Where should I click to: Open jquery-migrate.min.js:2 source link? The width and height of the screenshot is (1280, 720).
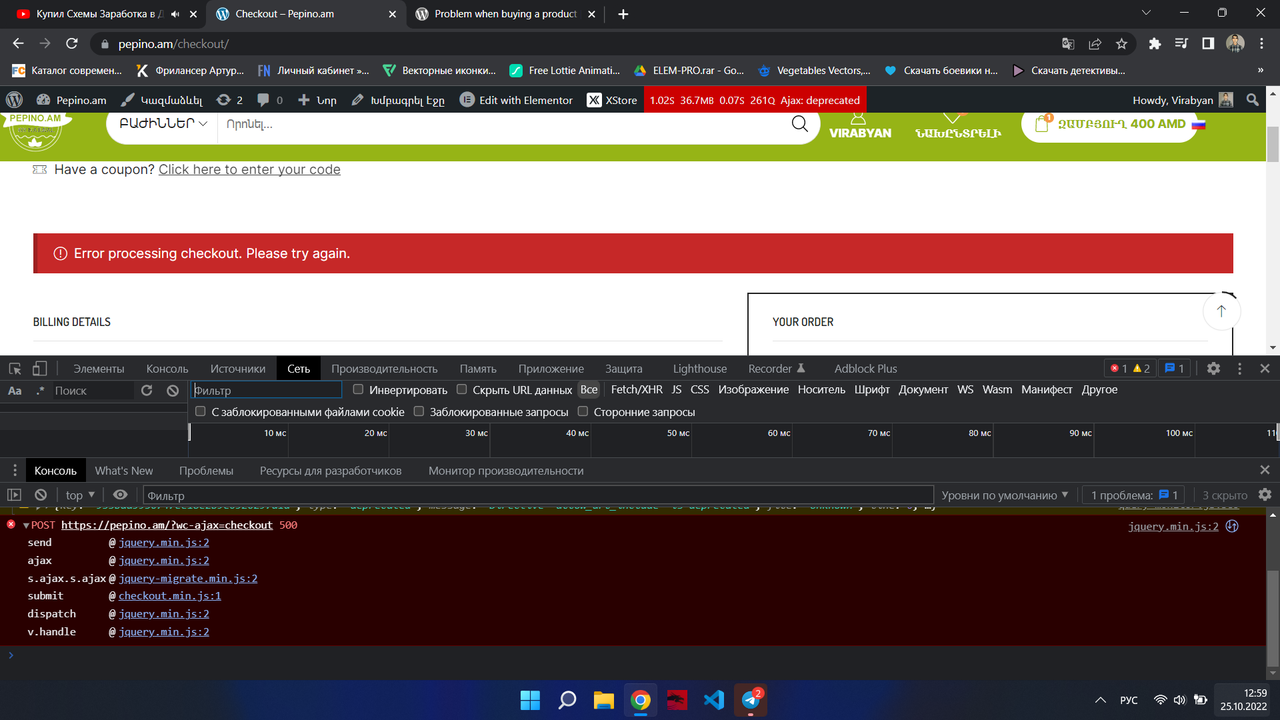point(188,578)
